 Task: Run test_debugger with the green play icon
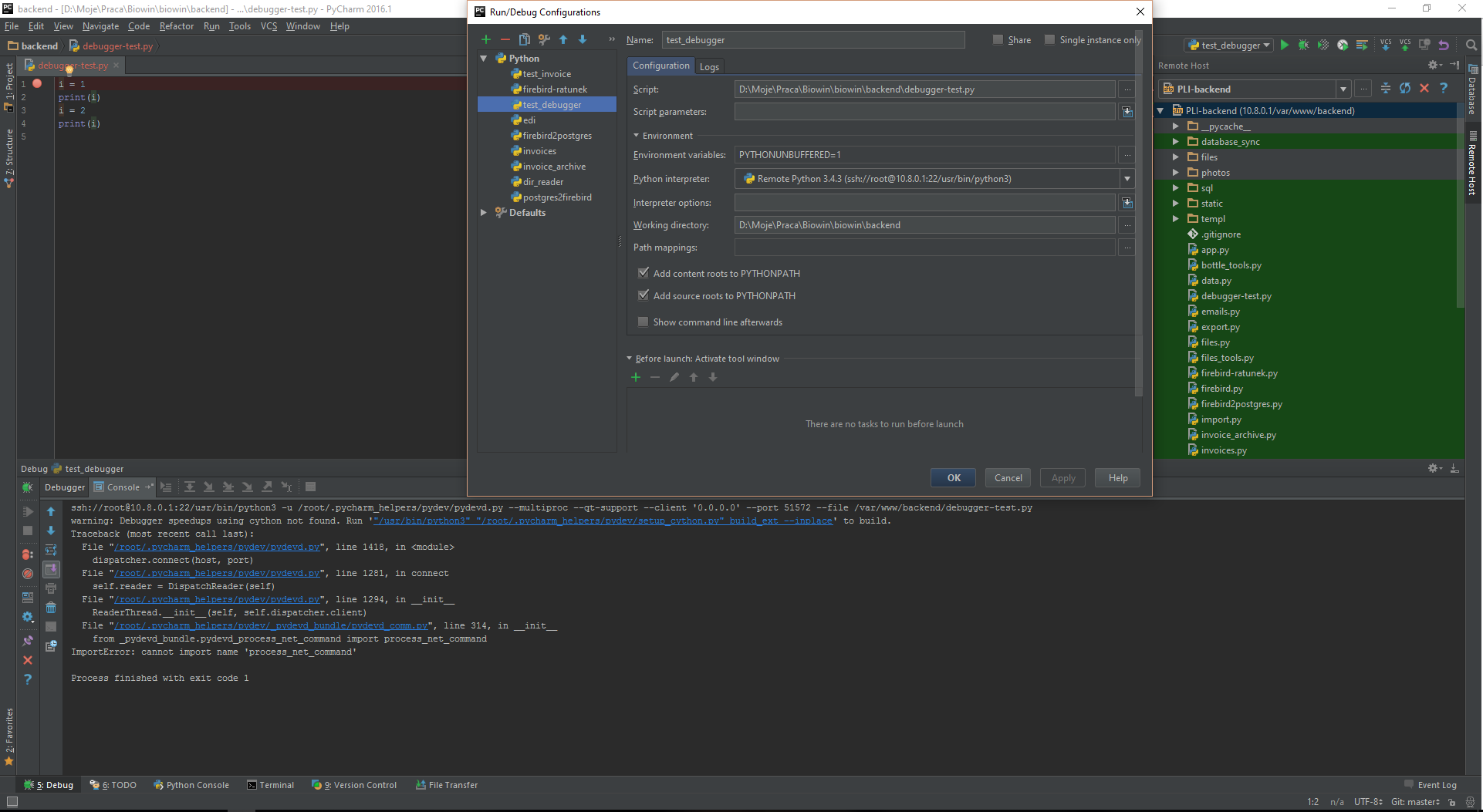click(x=1285, y=45)
